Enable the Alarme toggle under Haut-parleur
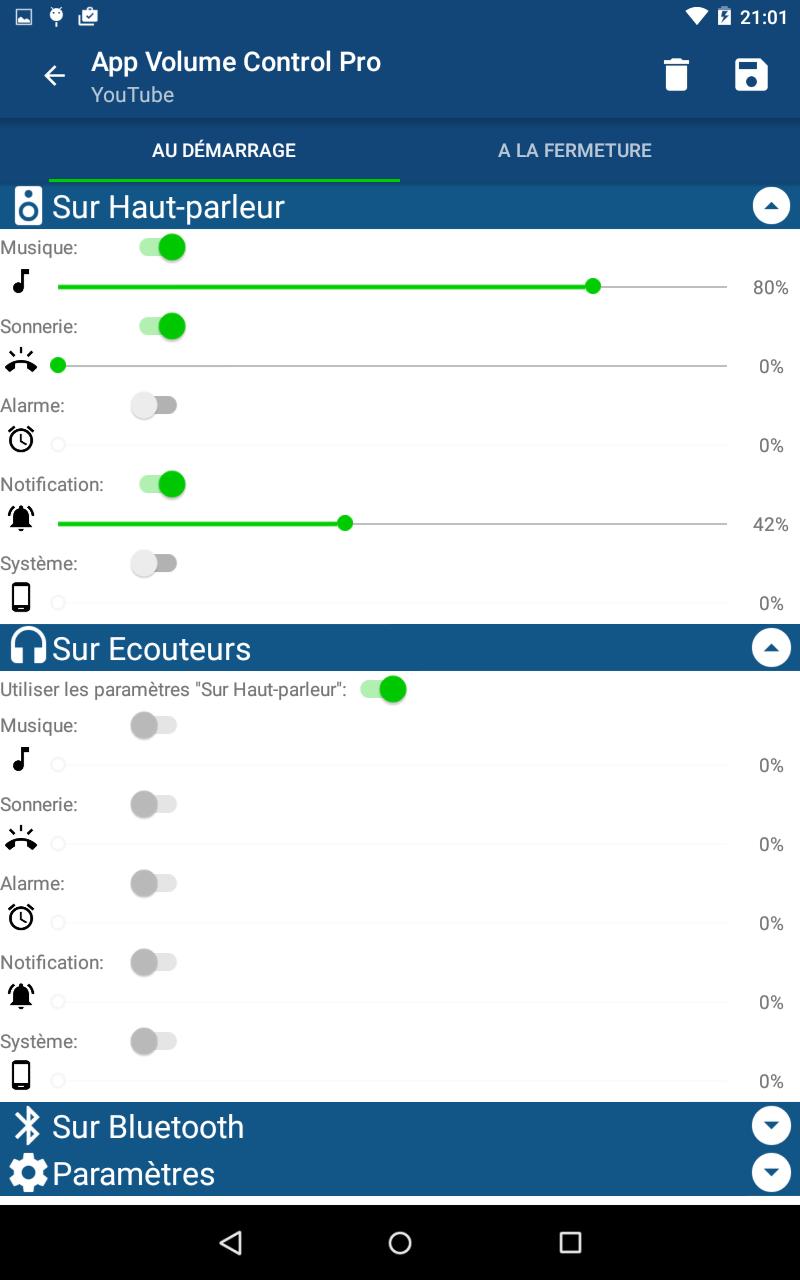 pyautogui.click(x=154, y=405)
